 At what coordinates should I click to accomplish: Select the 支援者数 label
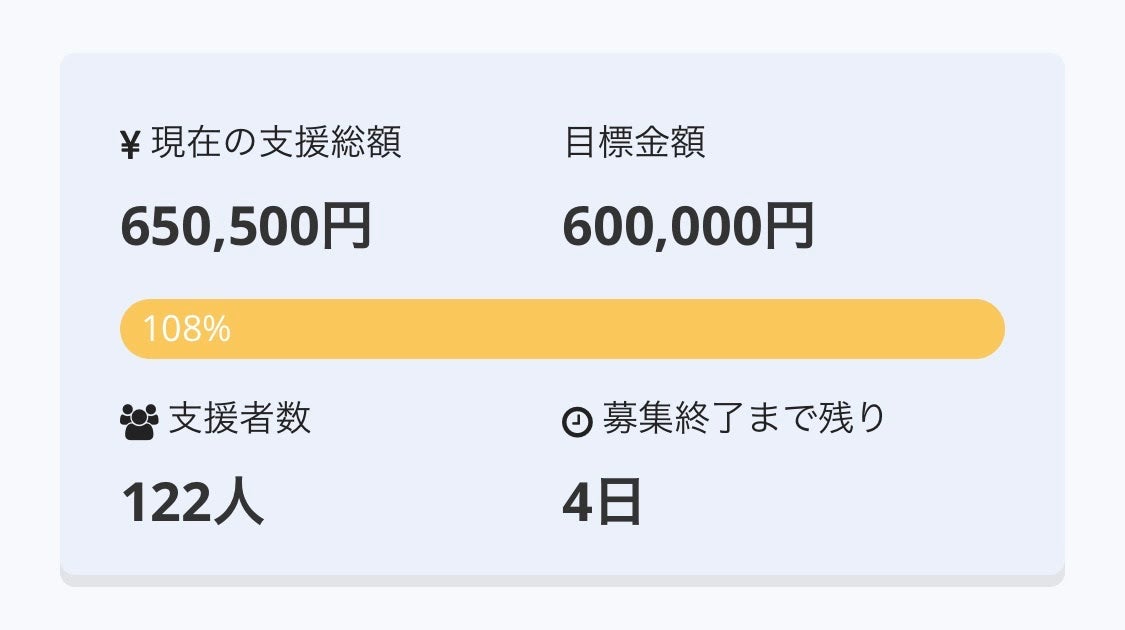pyautogui.click(x=240, y=418)
